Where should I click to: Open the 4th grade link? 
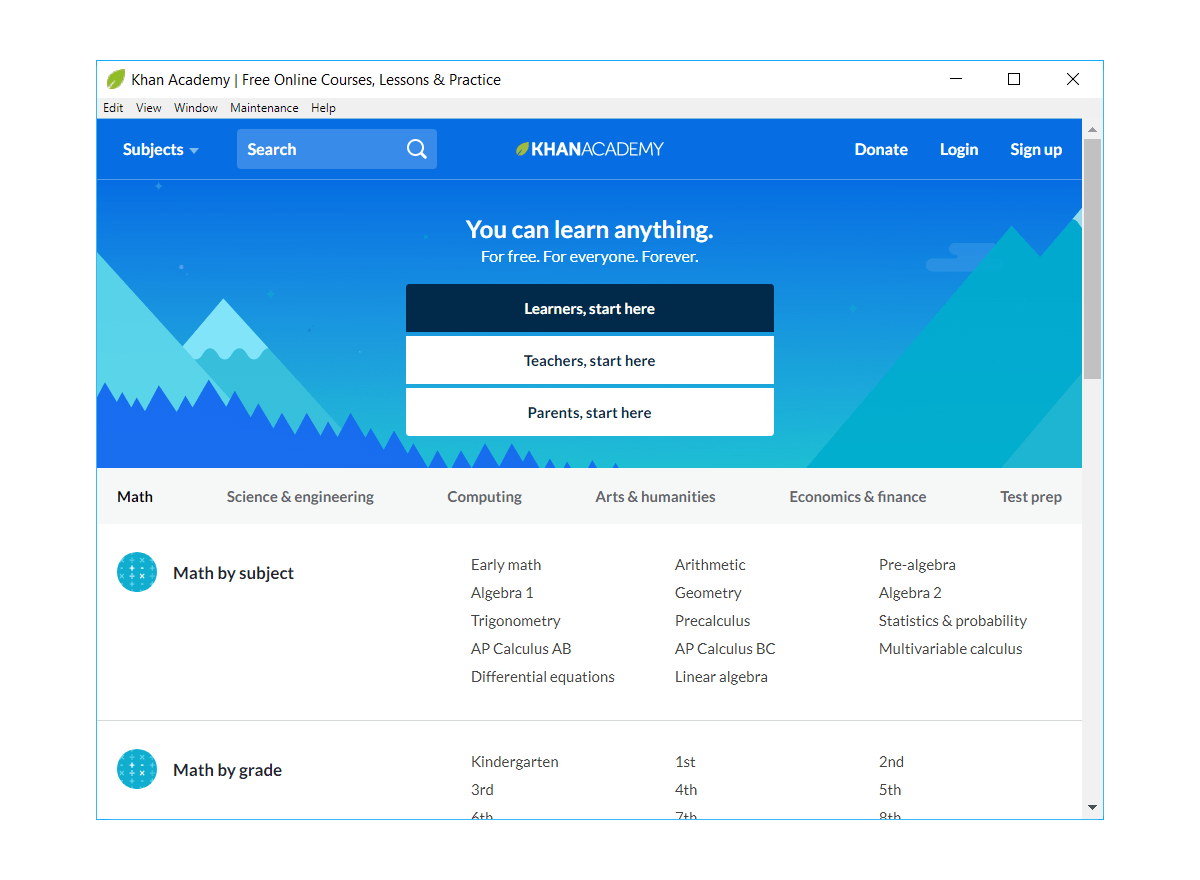(x=686, y=790)
